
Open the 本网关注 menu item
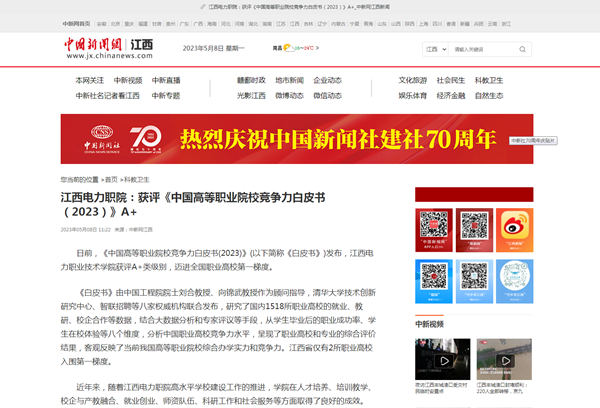coord(90,80)
